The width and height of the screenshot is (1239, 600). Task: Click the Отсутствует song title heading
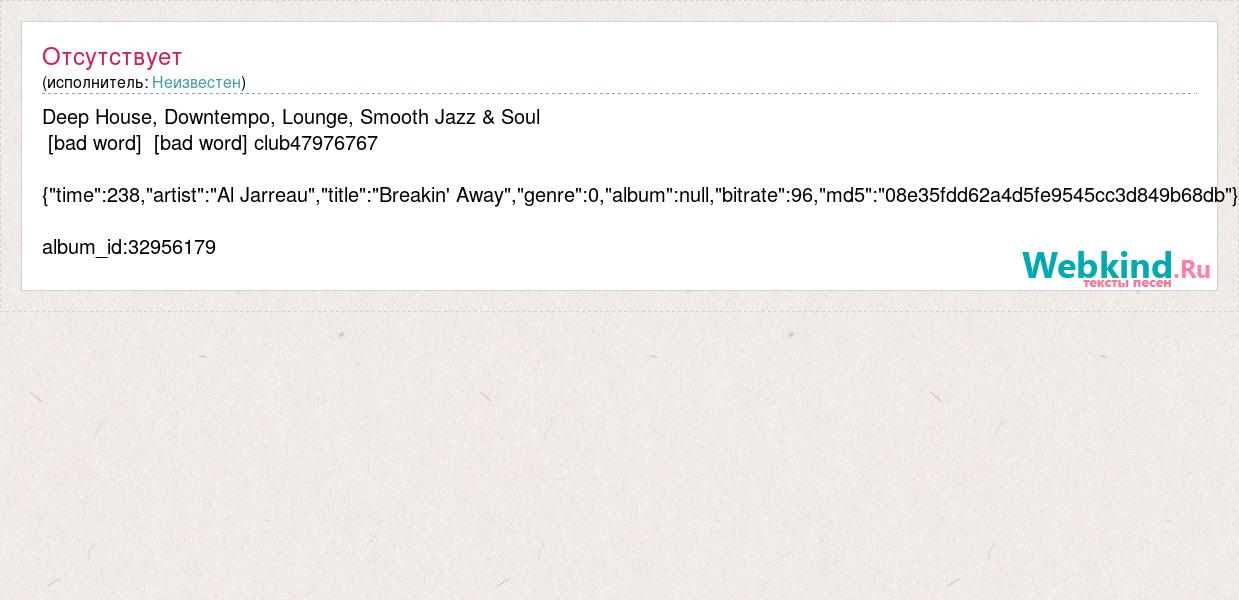112,56
